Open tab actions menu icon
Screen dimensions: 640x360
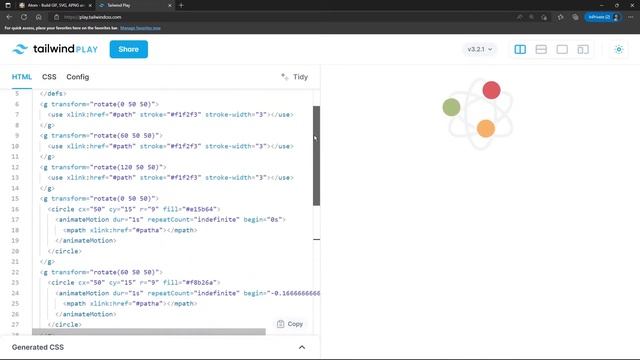(8, 5)
